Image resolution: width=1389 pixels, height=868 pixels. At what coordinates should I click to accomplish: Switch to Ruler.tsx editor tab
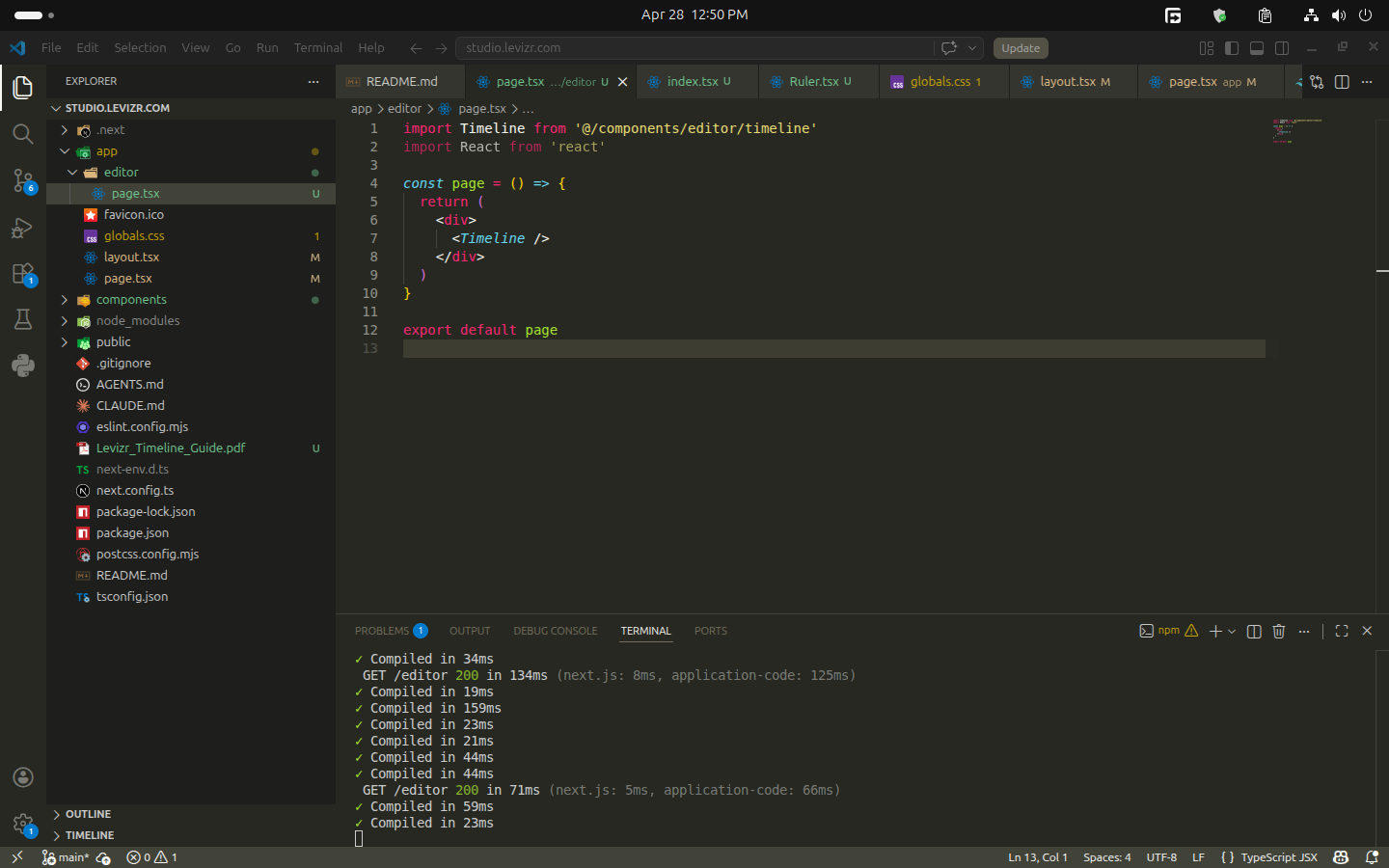(819, 82)
